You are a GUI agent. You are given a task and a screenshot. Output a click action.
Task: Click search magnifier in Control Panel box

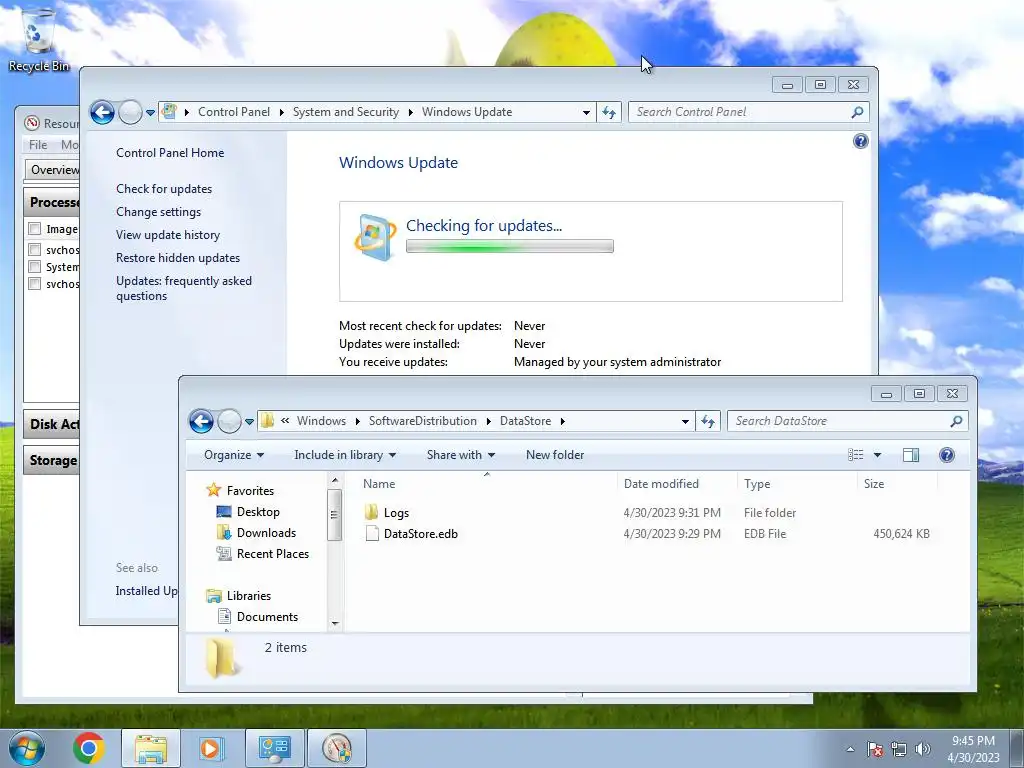[x=857, y=112]
